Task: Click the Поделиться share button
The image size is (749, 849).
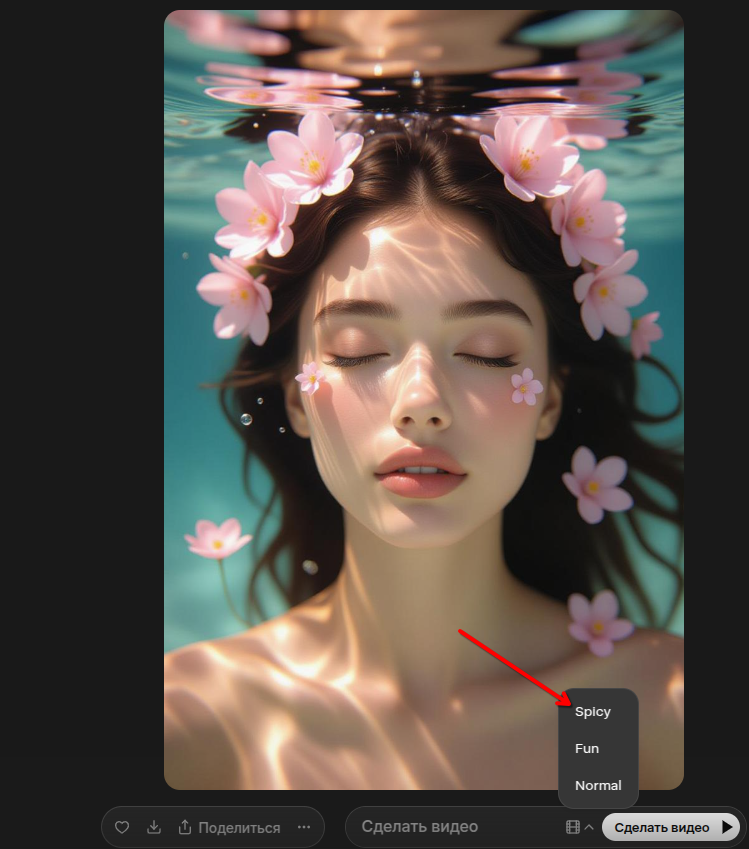Action: coord(229,827)
